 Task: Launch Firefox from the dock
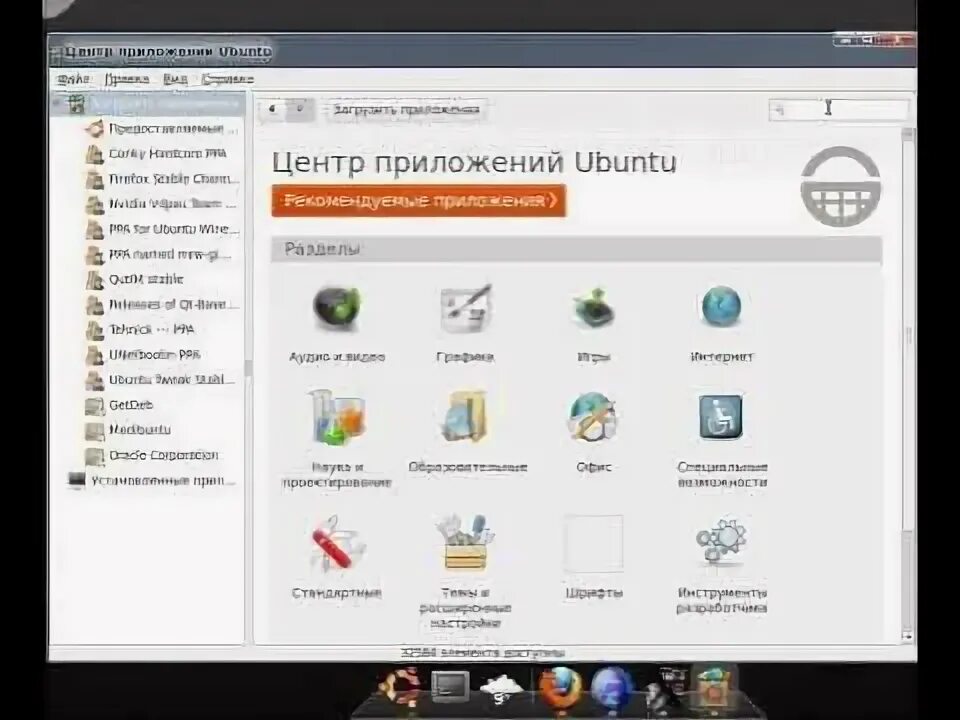(x=560, y=687)
